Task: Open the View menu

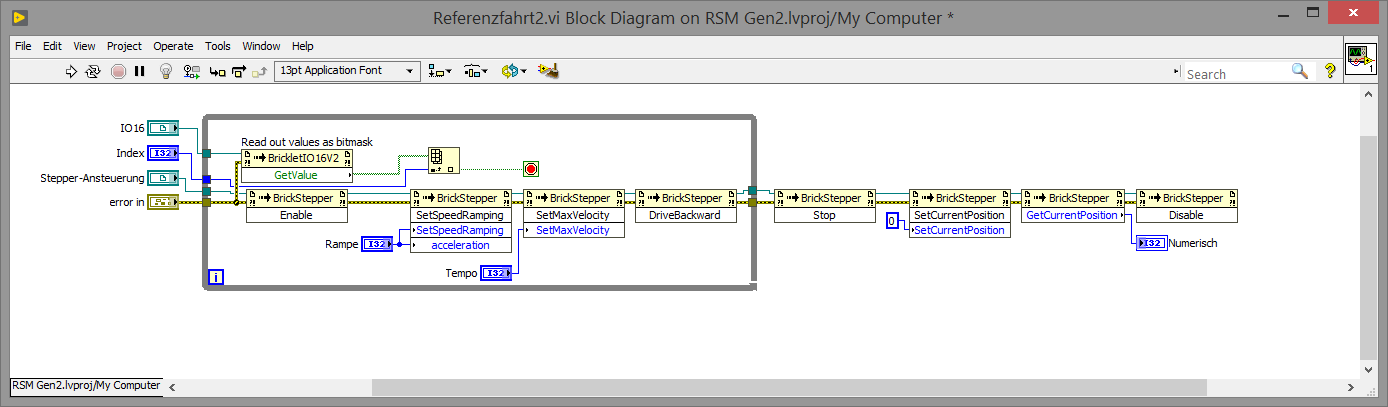Action: (x=84, y=46)
